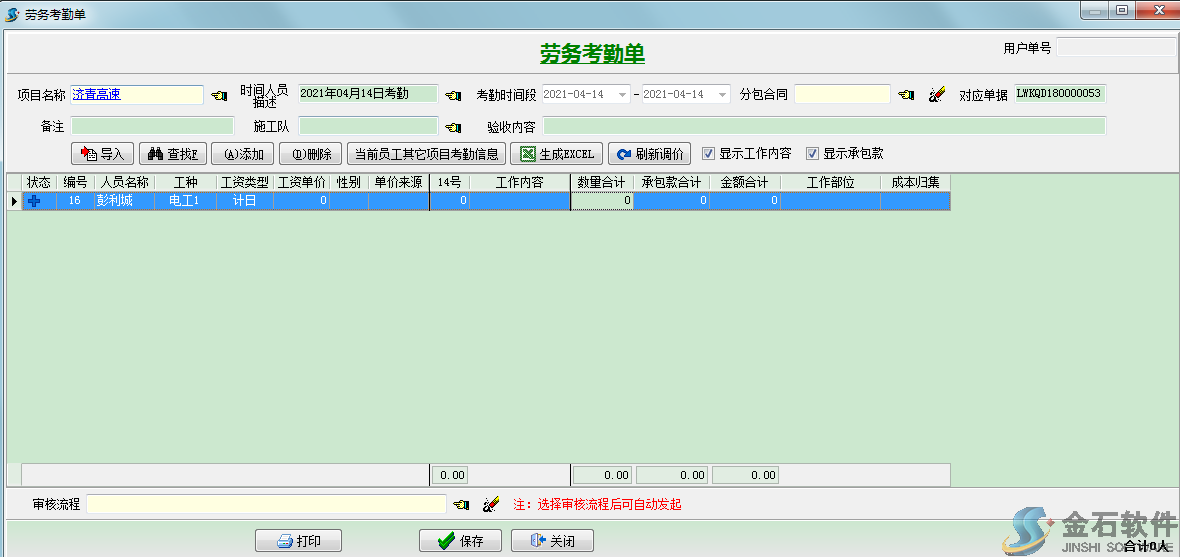This screenshot has height=557, width=1180.
Task: Select the 彭利城 name cell in the table
Action: click(x=123, y=201)
